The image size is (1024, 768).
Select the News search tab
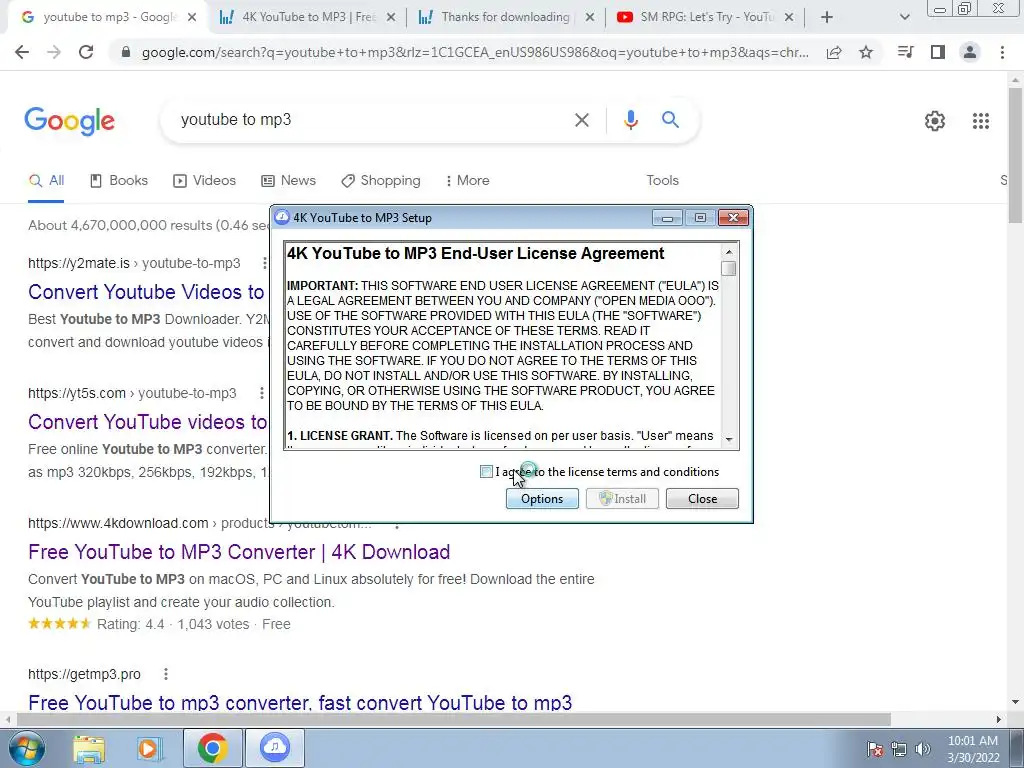[288, 181]
